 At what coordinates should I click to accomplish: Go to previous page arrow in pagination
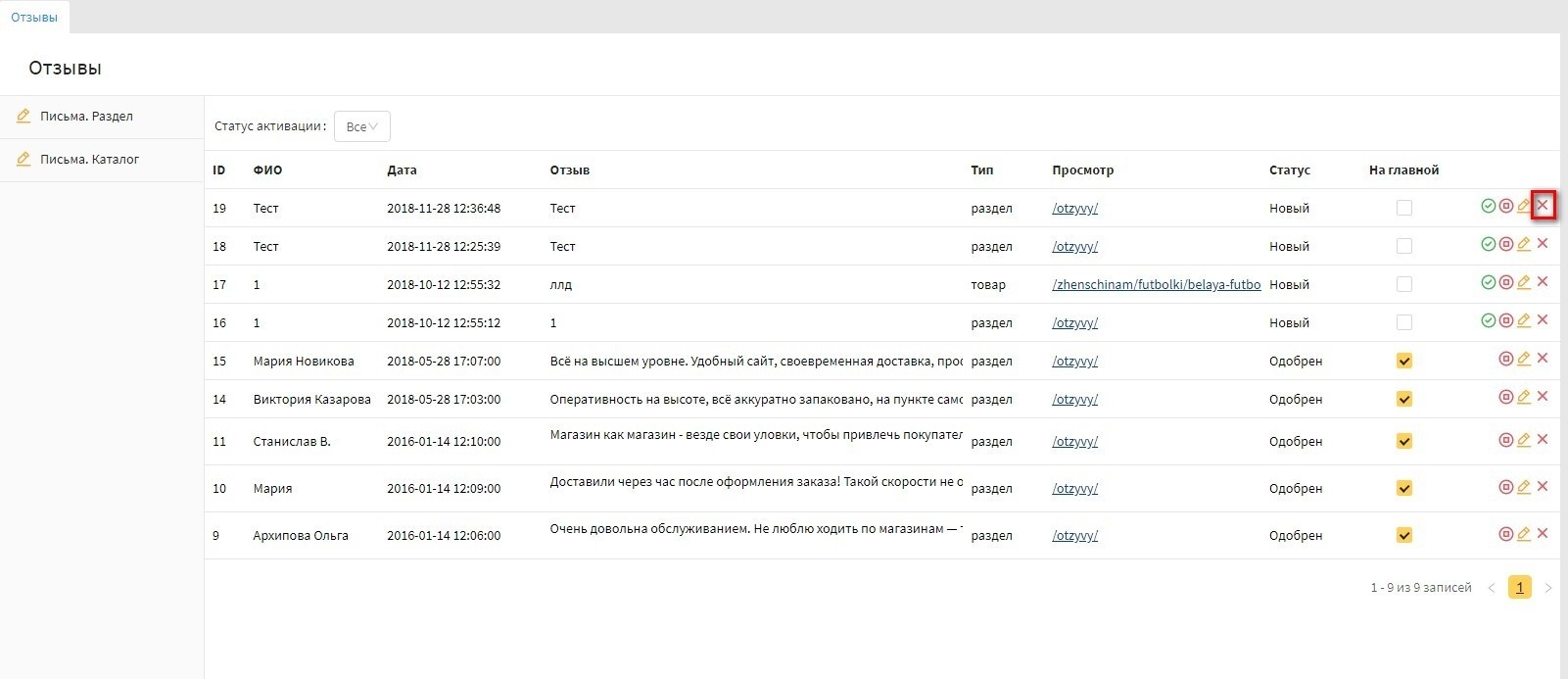[x=1492, y=588]
